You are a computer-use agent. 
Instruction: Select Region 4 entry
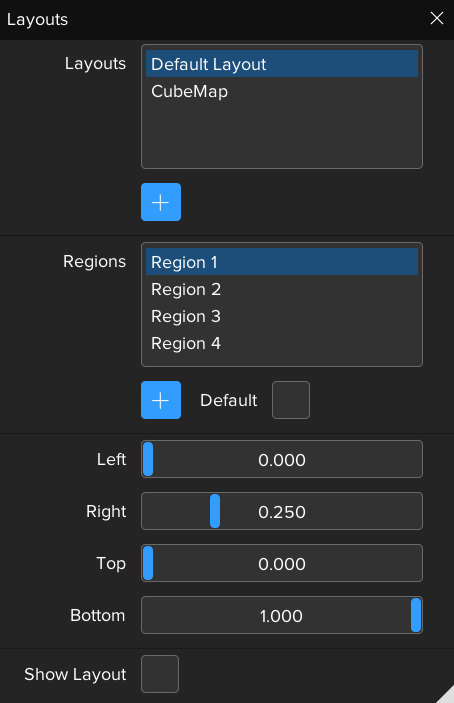point(282,343)
